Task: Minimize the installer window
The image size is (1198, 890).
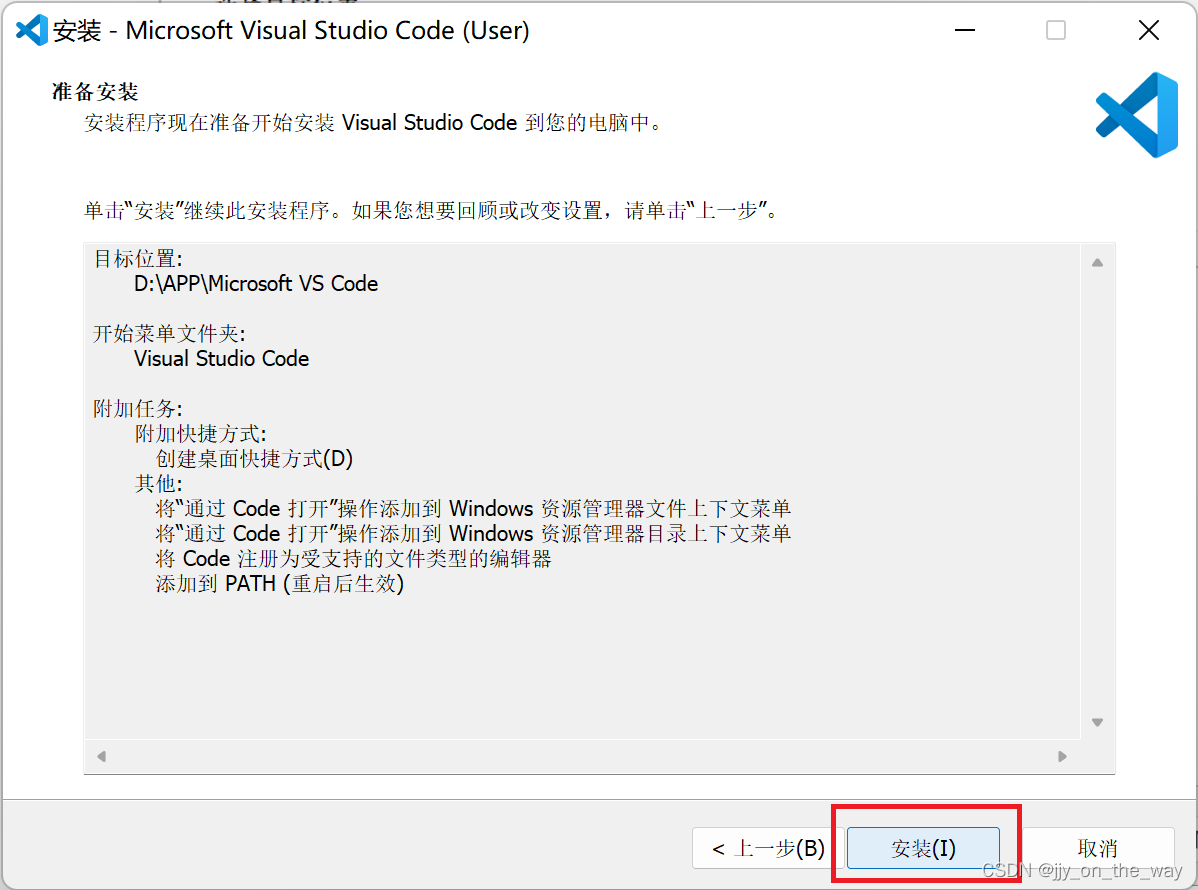Action: pyautogui.click(x=965, y=31)
